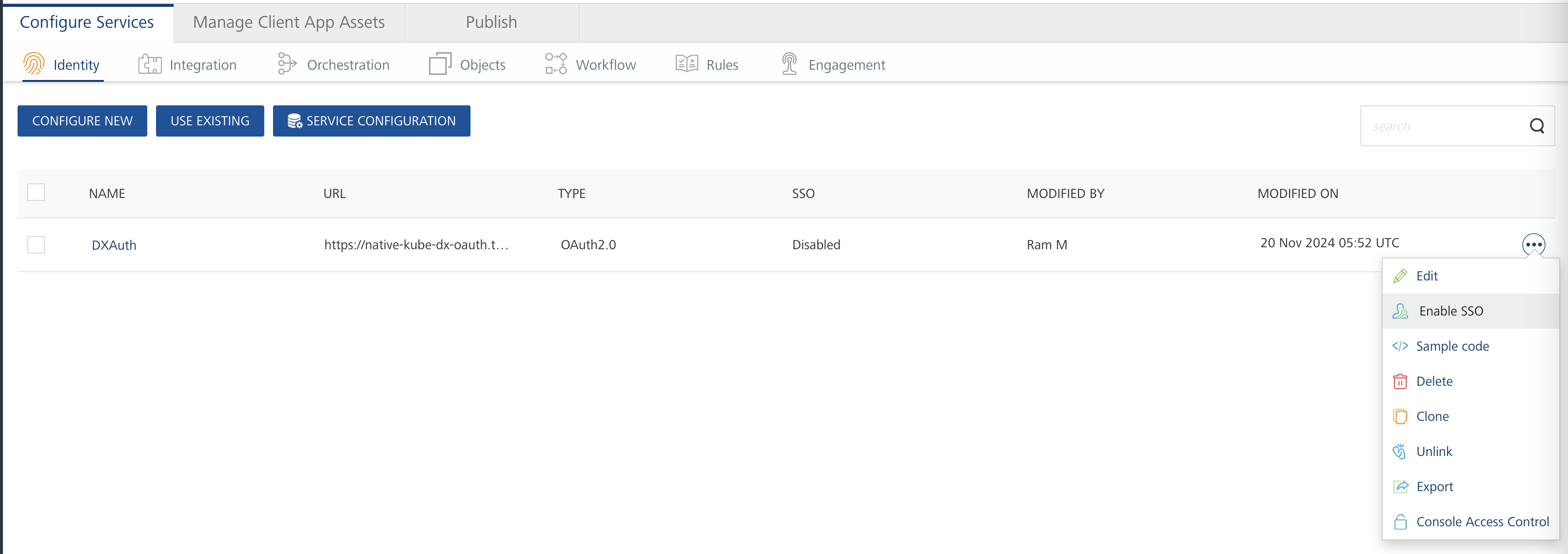The image size is (1568, 554).
Task: Close the DXAuth three-dots options menu
Action: (1533, 245)
